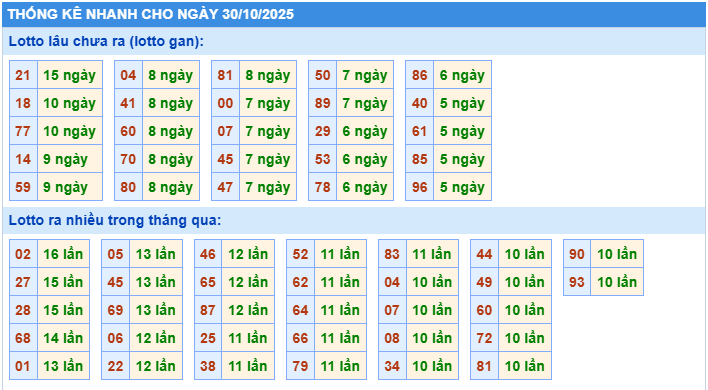Click '12 lần' cell beside number 06
The width and height of the screenshot is (708, 390).
[x=156, y=338]
